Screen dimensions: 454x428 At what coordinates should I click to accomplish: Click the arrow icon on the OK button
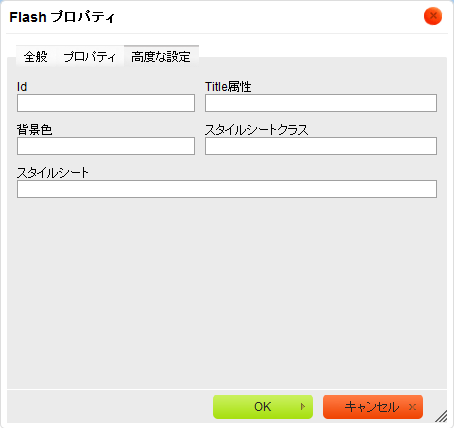coord(303,407)
